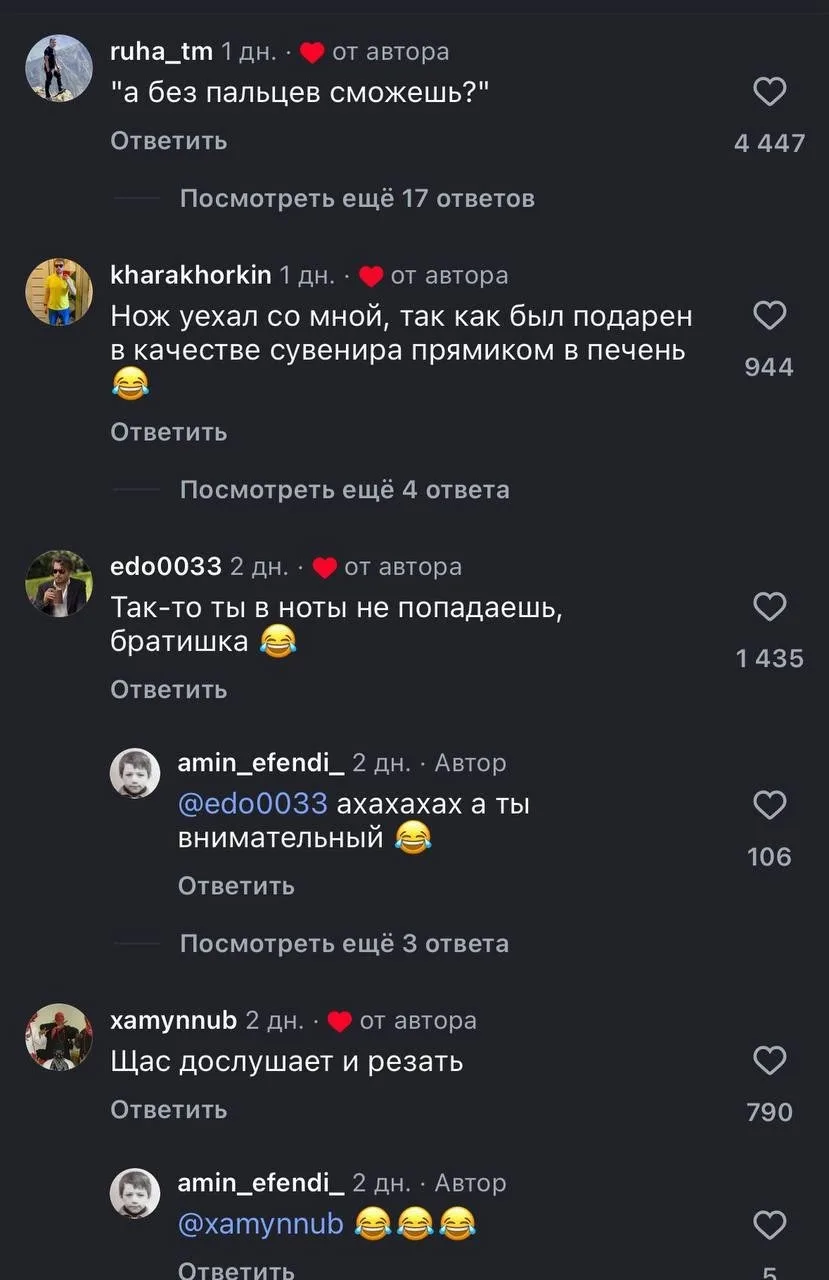This screenshot has width=829, height=1280.
Task: Tap heart on amin_efendi_'s reply to edo0033
Action: (x=769, y=805)
